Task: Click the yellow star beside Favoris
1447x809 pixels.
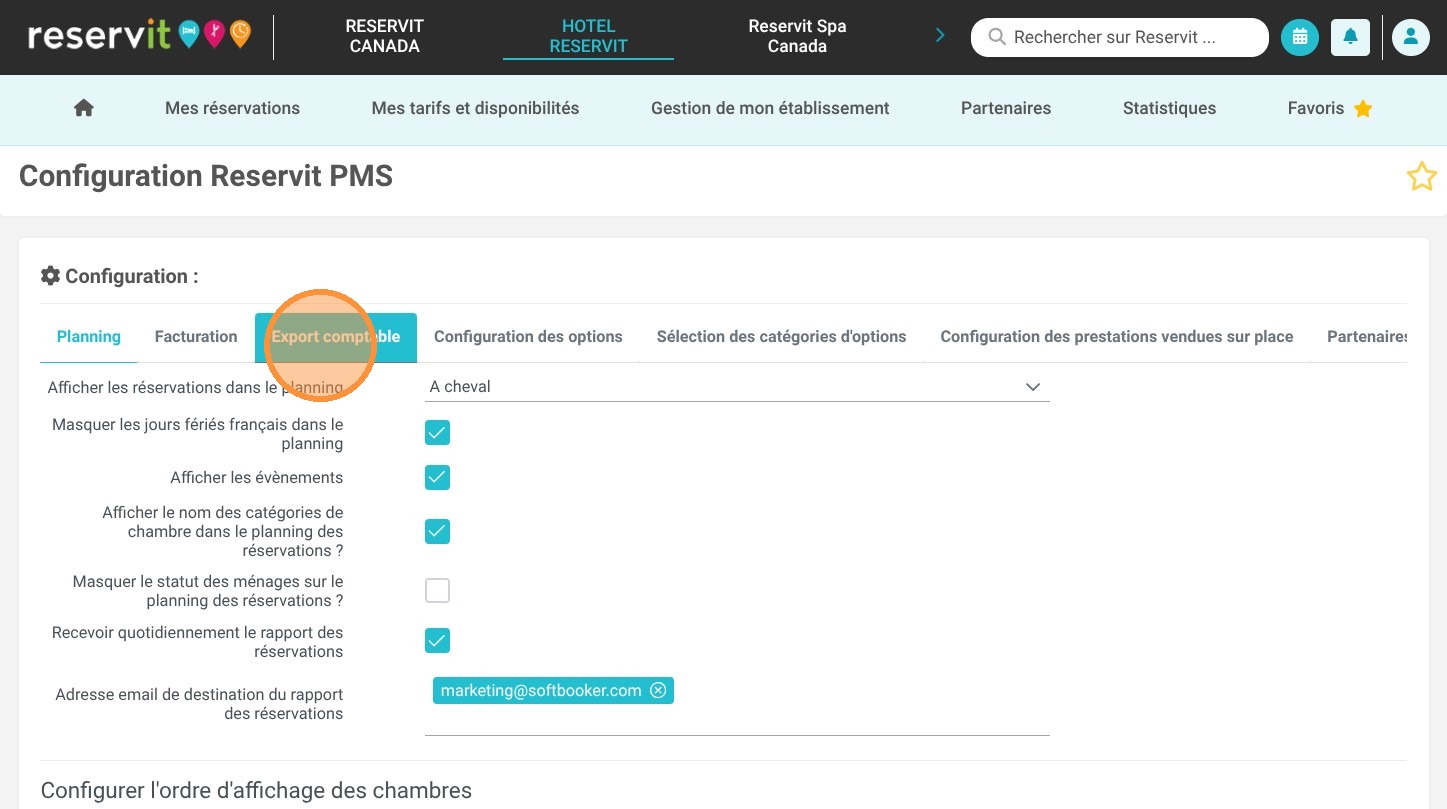Action: point(1363,109)
